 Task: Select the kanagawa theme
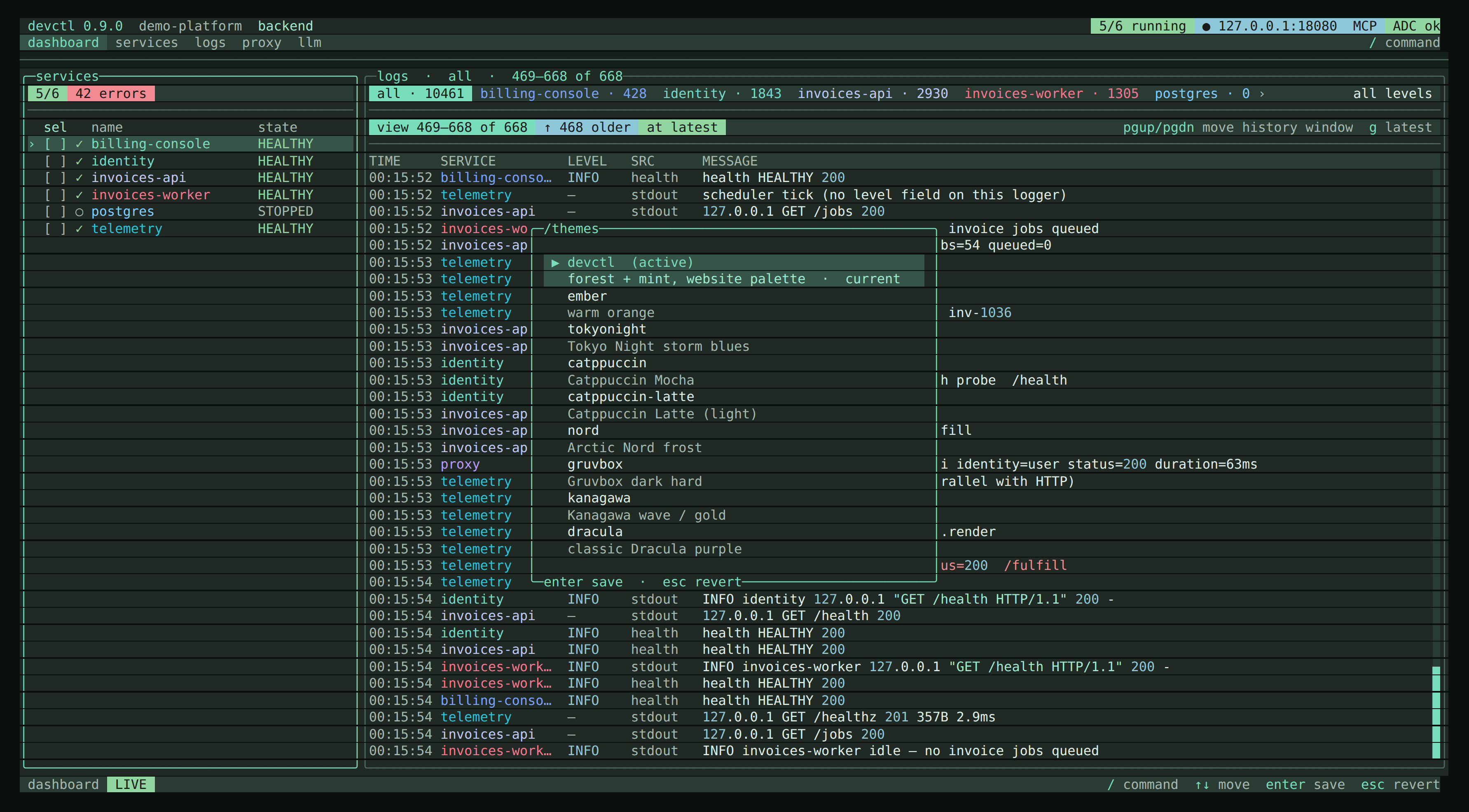pos(599,498)
